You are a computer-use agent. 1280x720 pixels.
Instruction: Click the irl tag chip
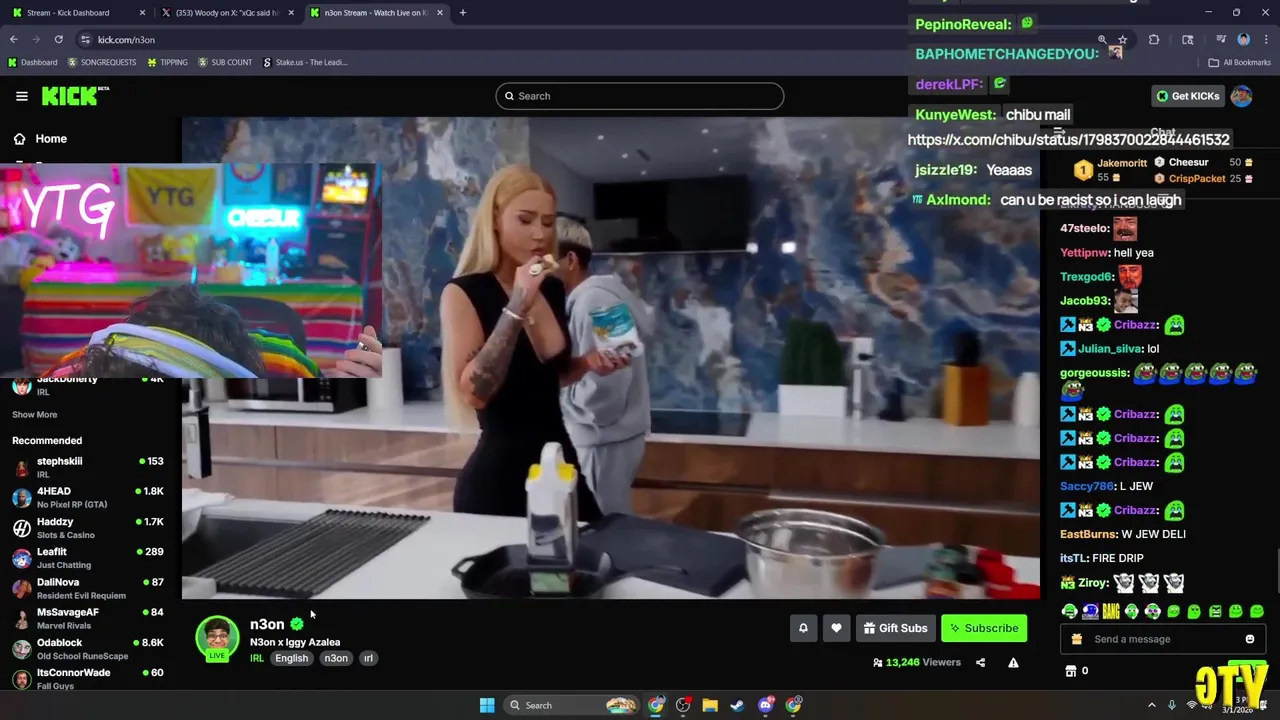(368, 658)
